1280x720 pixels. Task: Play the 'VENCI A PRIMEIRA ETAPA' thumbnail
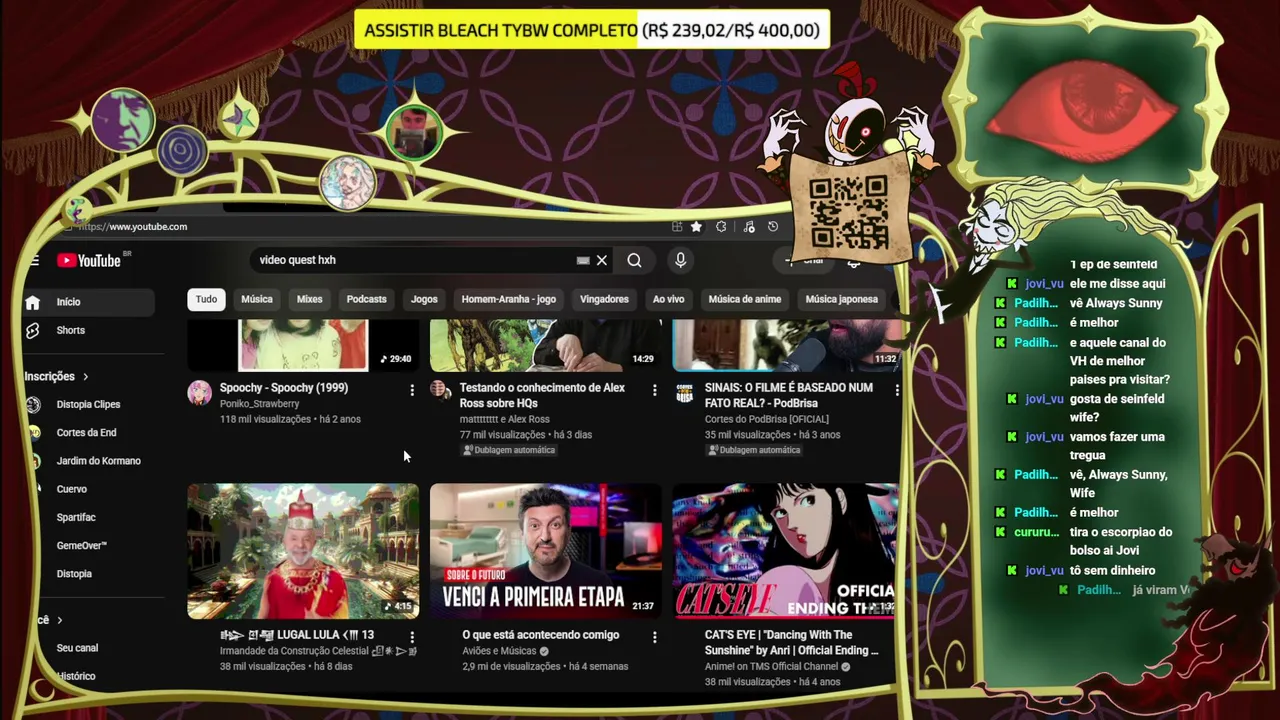tap(546, 551)
